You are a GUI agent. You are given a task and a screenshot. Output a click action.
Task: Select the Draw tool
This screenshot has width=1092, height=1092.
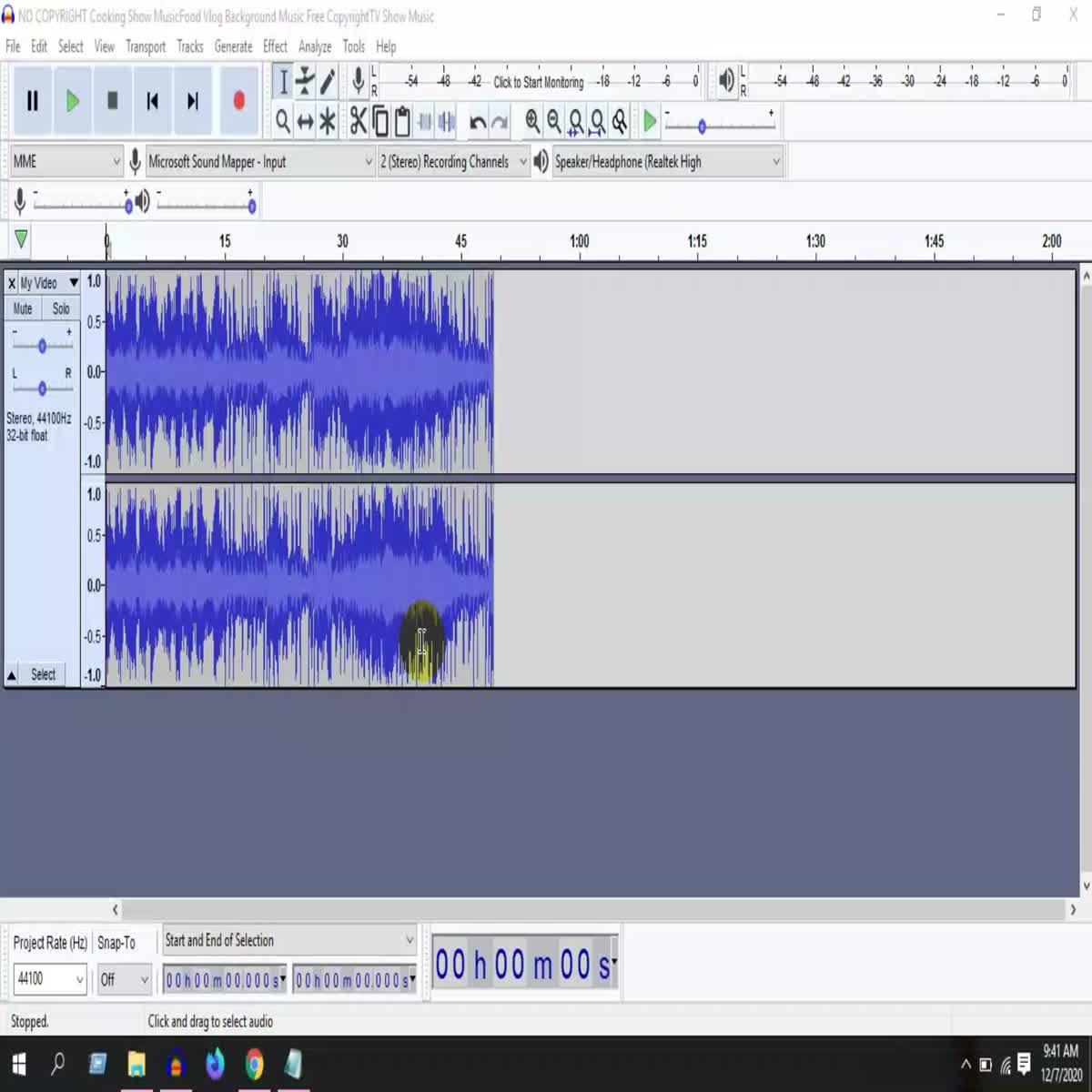click(x=329, y=81)
